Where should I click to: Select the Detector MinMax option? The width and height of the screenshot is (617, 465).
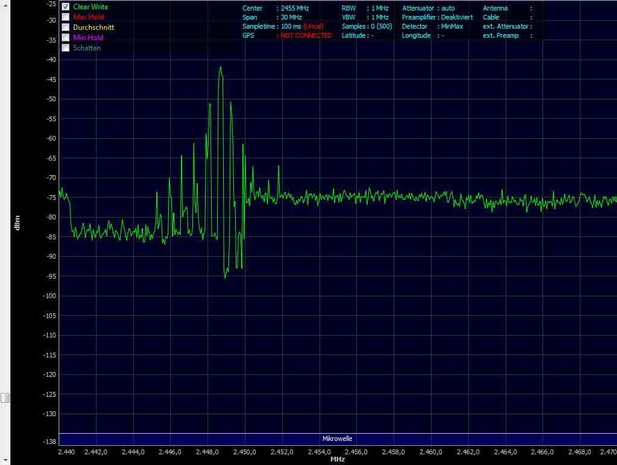(451, 26)
